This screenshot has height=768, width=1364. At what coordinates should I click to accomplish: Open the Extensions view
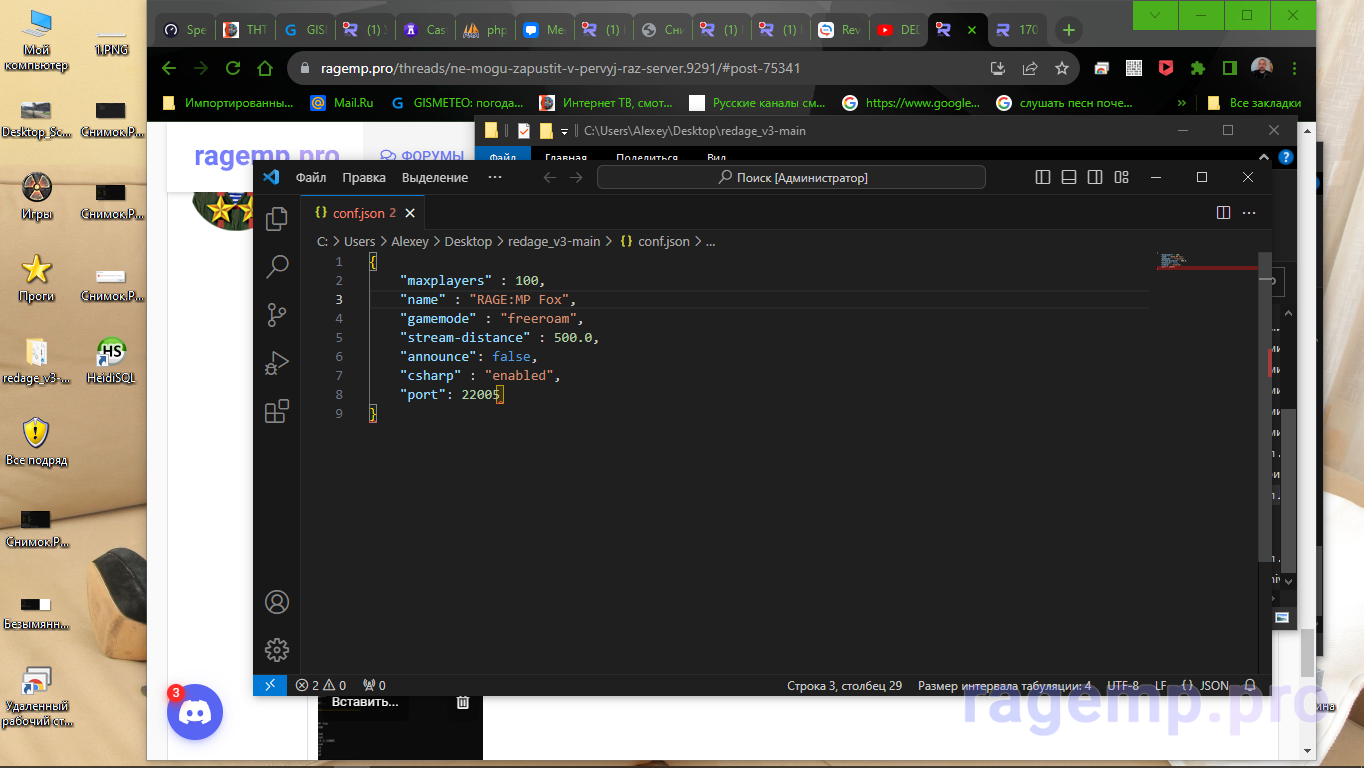(x=276, y=410)
